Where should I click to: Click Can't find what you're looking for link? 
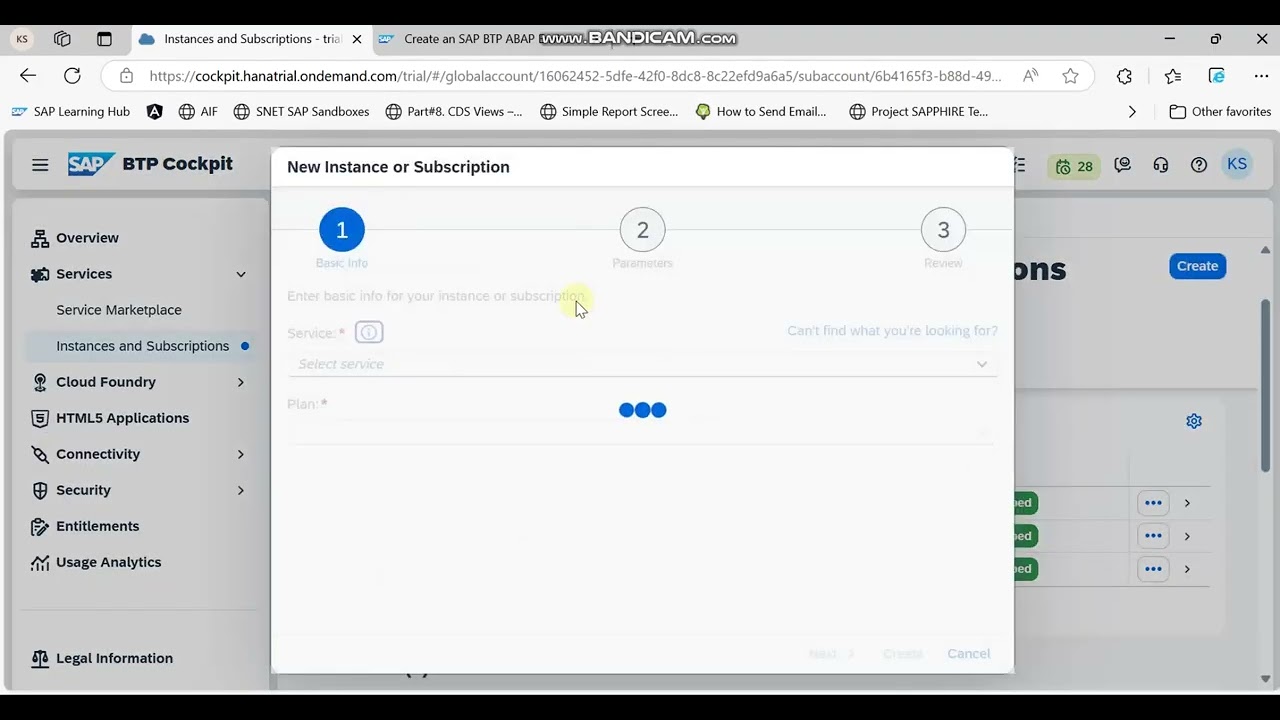(x=892, y=331)
